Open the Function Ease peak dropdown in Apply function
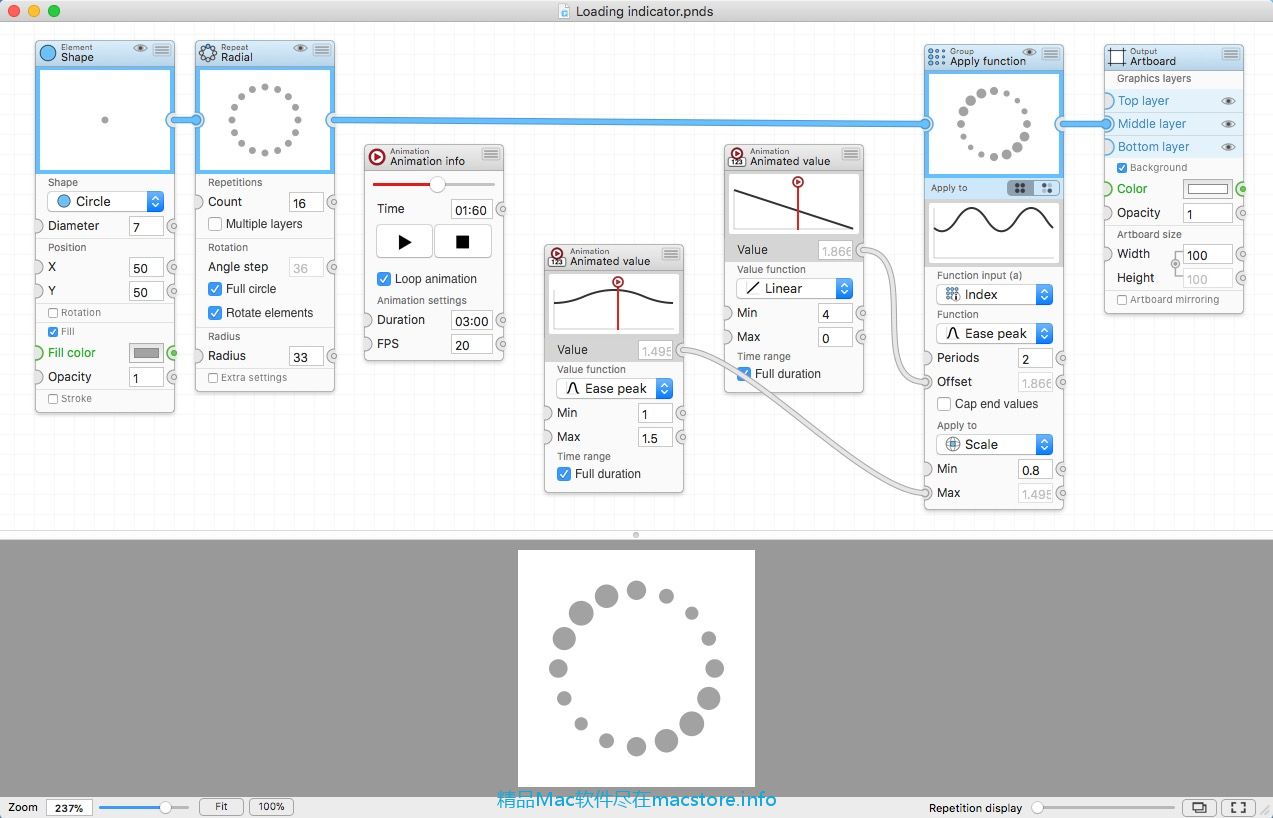Image resolution: width=1273 pixels, height=818 pixels. click(995, 334)
